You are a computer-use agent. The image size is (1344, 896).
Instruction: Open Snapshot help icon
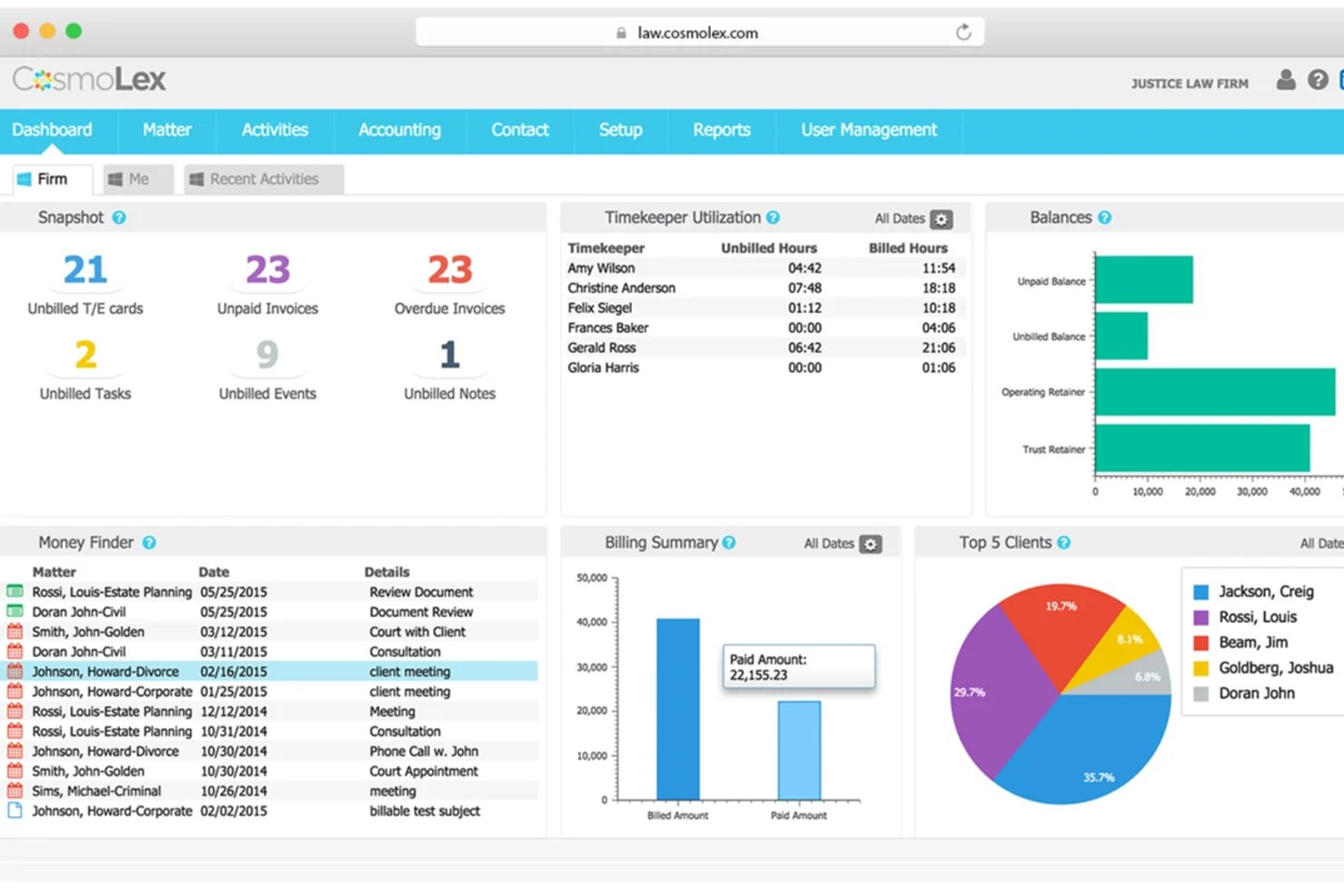point(119,218)
